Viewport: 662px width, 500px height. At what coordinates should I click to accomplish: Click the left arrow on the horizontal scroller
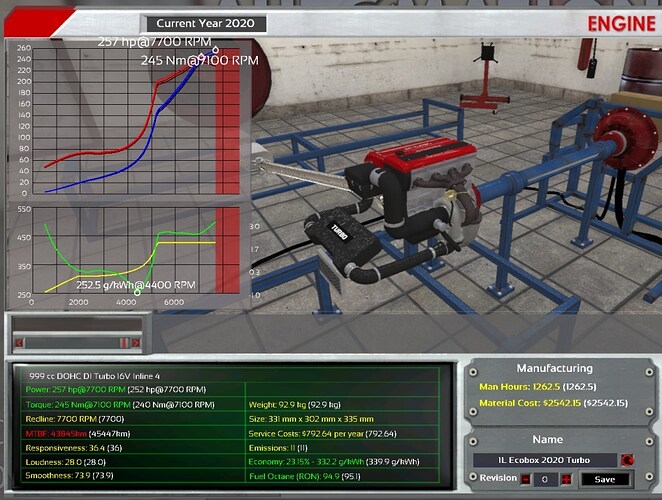tap(19, 343)
